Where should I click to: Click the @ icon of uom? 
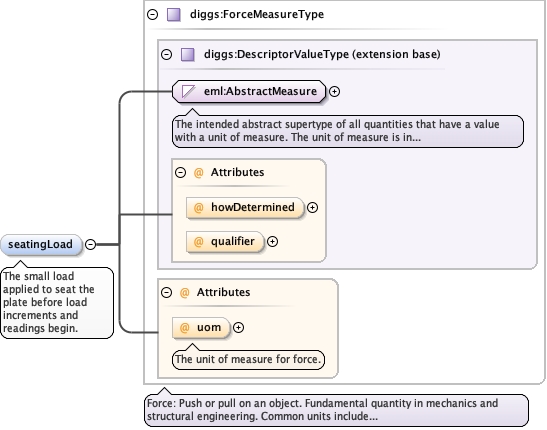[184, 327]
